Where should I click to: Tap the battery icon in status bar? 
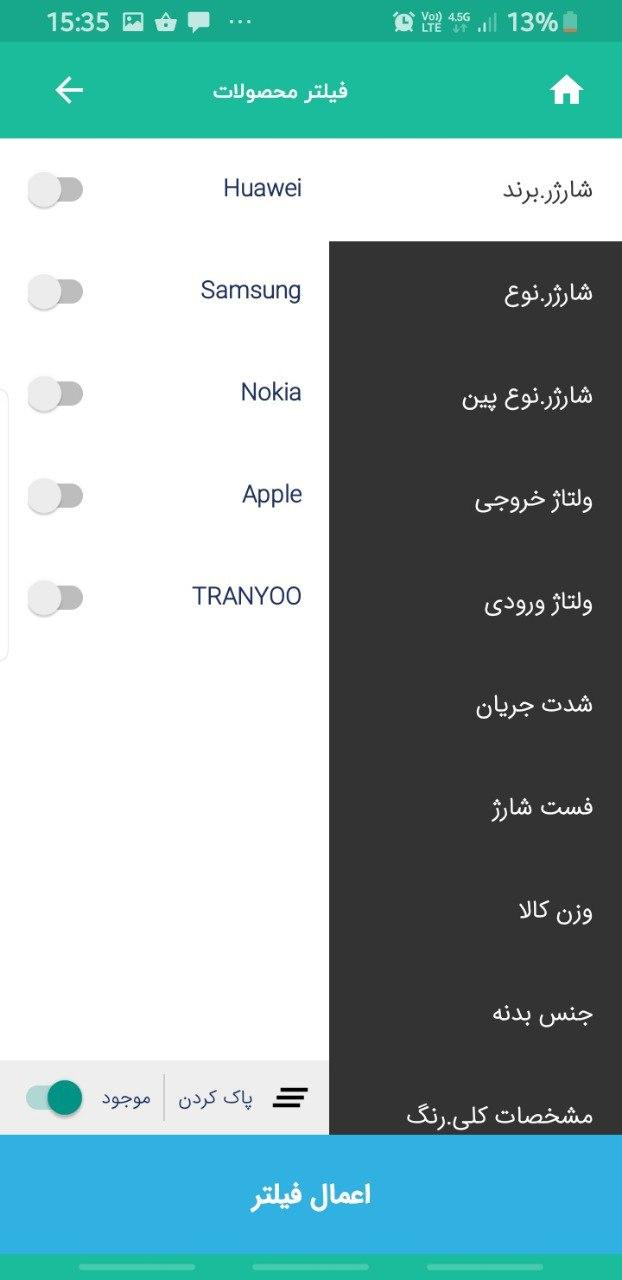click(570, 21)
